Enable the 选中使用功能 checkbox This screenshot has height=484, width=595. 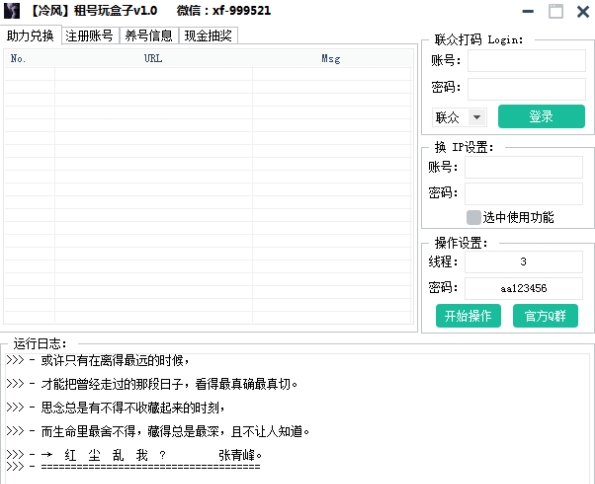click(x=474, y=218)
